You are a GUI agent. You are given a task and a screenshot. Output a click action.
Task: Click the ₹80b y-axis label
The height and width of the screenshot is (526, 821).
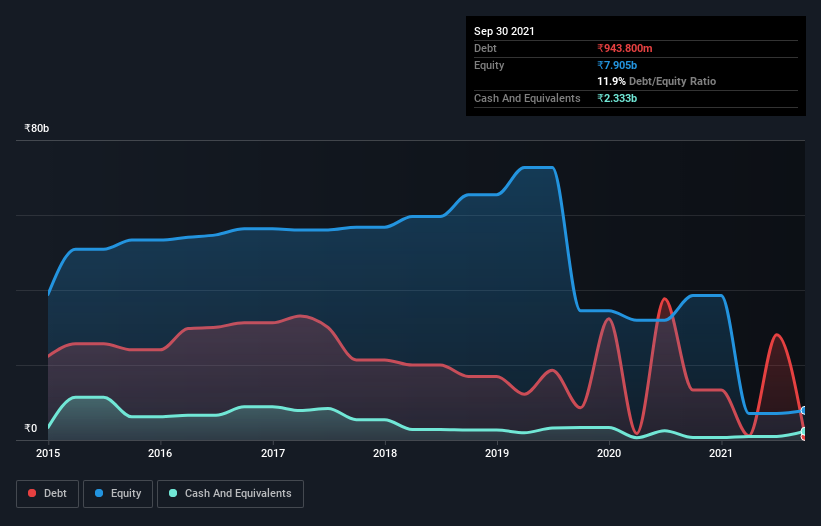(x=37, y=128)
